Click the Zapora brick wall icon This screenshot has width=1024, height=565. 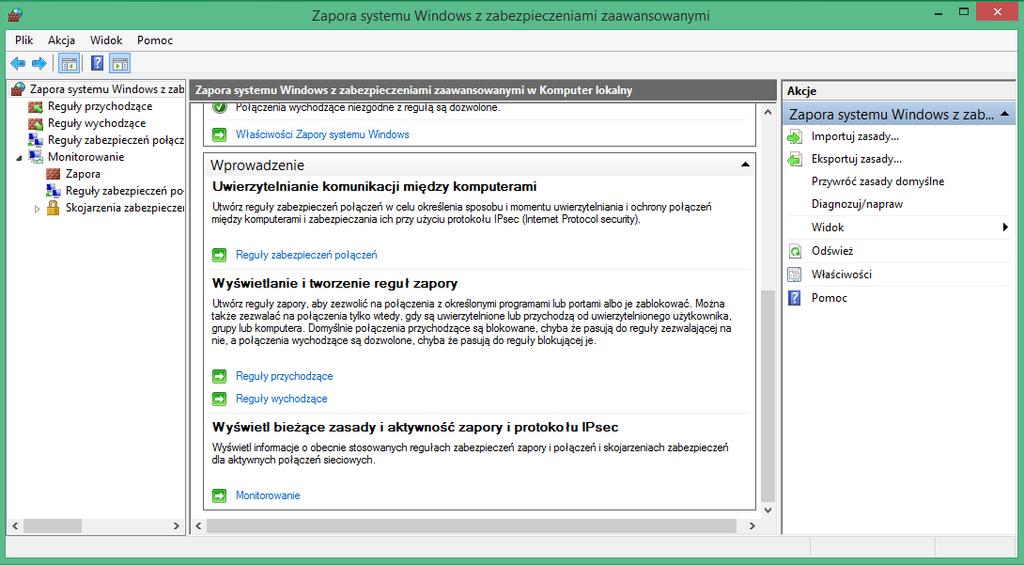point(54,174)
